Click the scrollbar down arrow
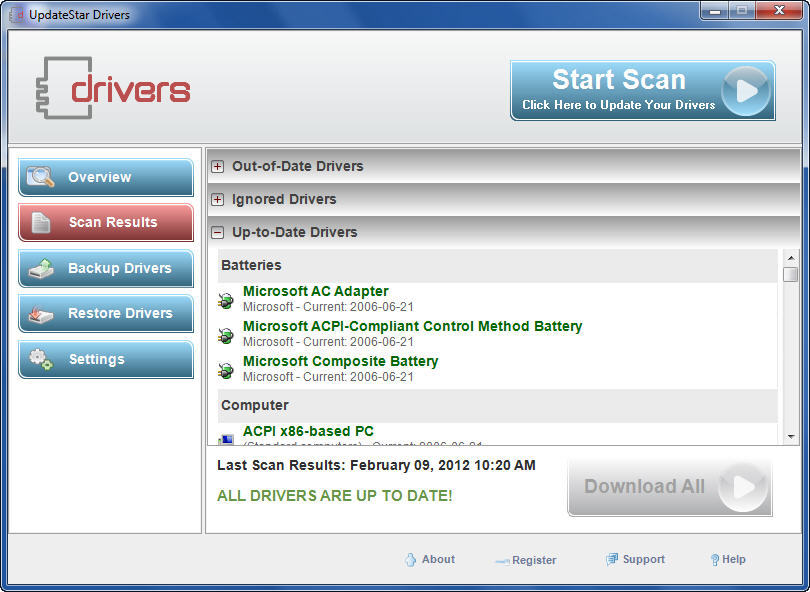The image size is (810, 592). (x=791, y=437)
